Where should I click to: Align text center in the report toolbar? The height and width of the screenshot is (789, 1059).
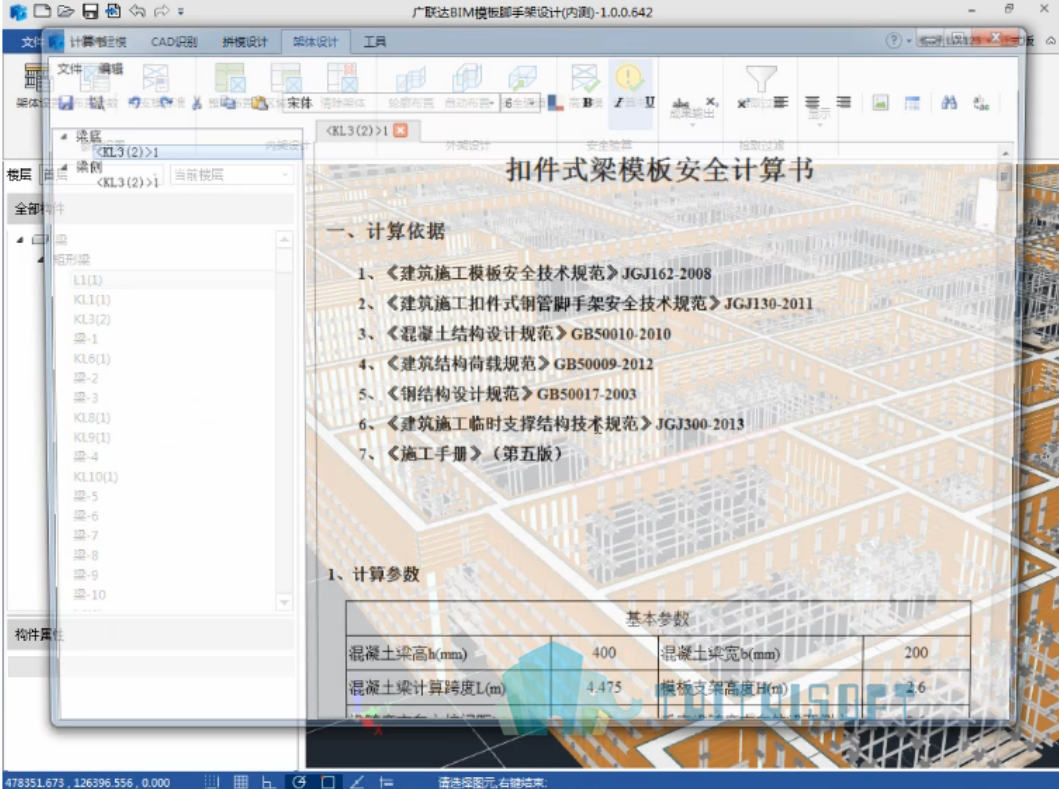(812, 102)
